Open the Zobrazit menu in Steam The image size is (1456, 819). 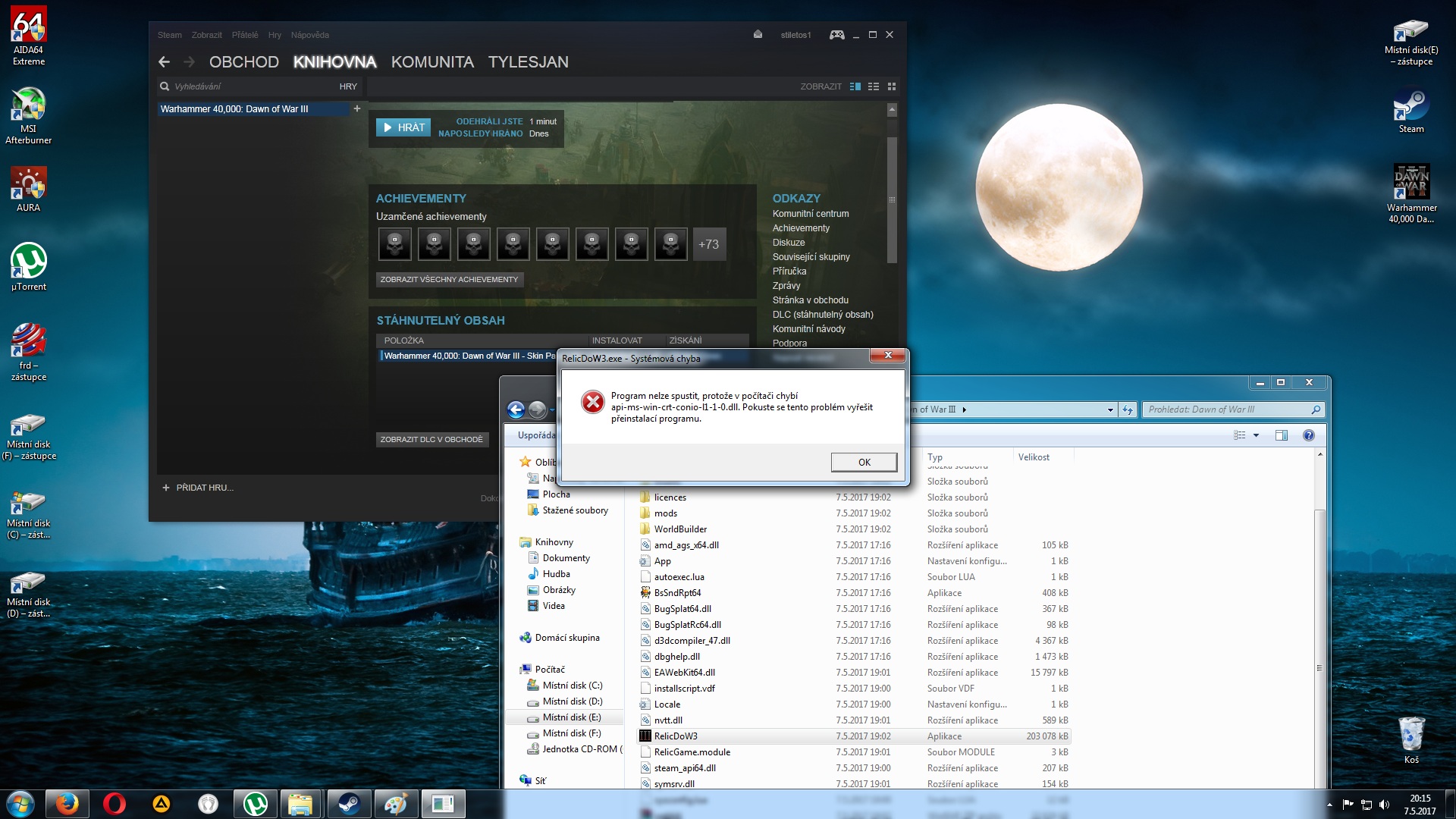(x=206, y=35)
